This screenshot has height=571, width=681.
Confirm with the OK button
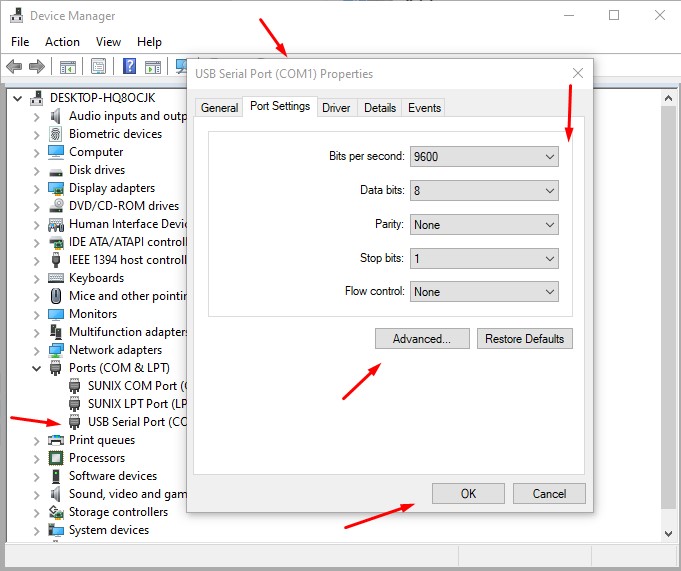click(x=468, y=494)
